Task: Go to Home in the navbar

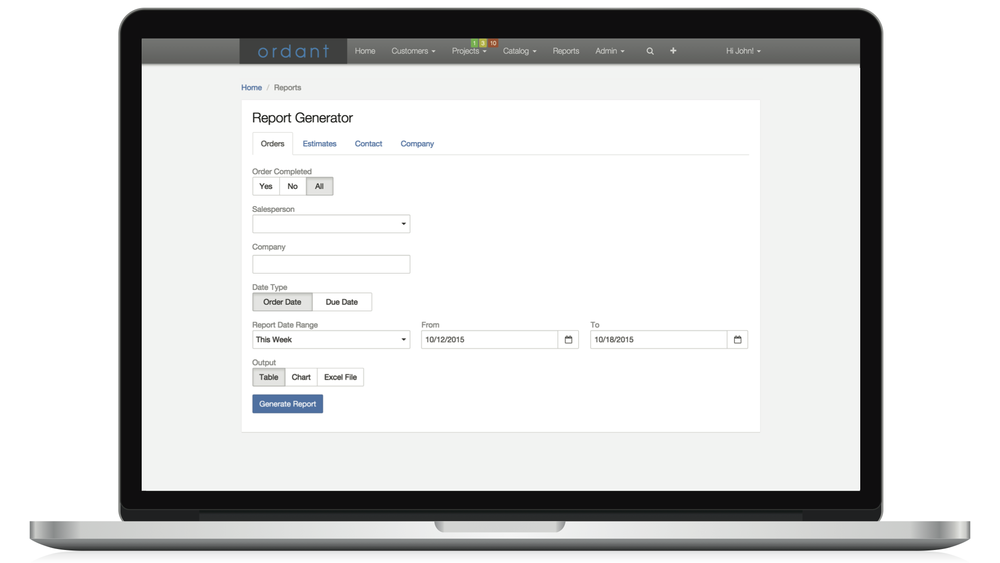Action: click(x=365, y=51)
